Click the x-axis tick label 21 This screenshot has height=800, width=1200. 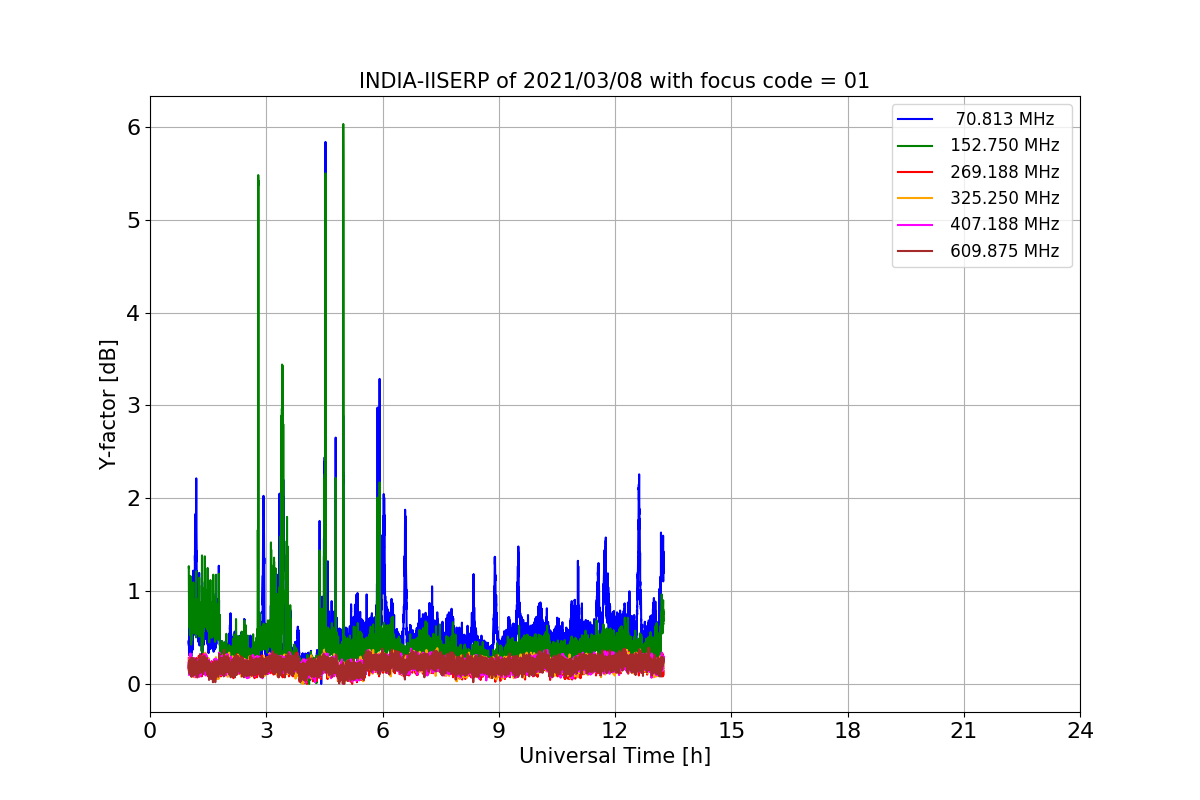pyautogui.click(x=964, y=731)
